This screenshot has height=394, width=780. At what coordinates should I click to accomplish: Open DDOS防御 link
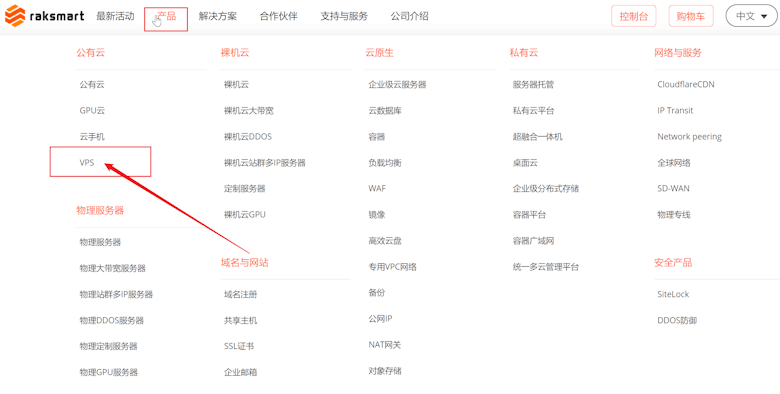click(x=677, y=320)
